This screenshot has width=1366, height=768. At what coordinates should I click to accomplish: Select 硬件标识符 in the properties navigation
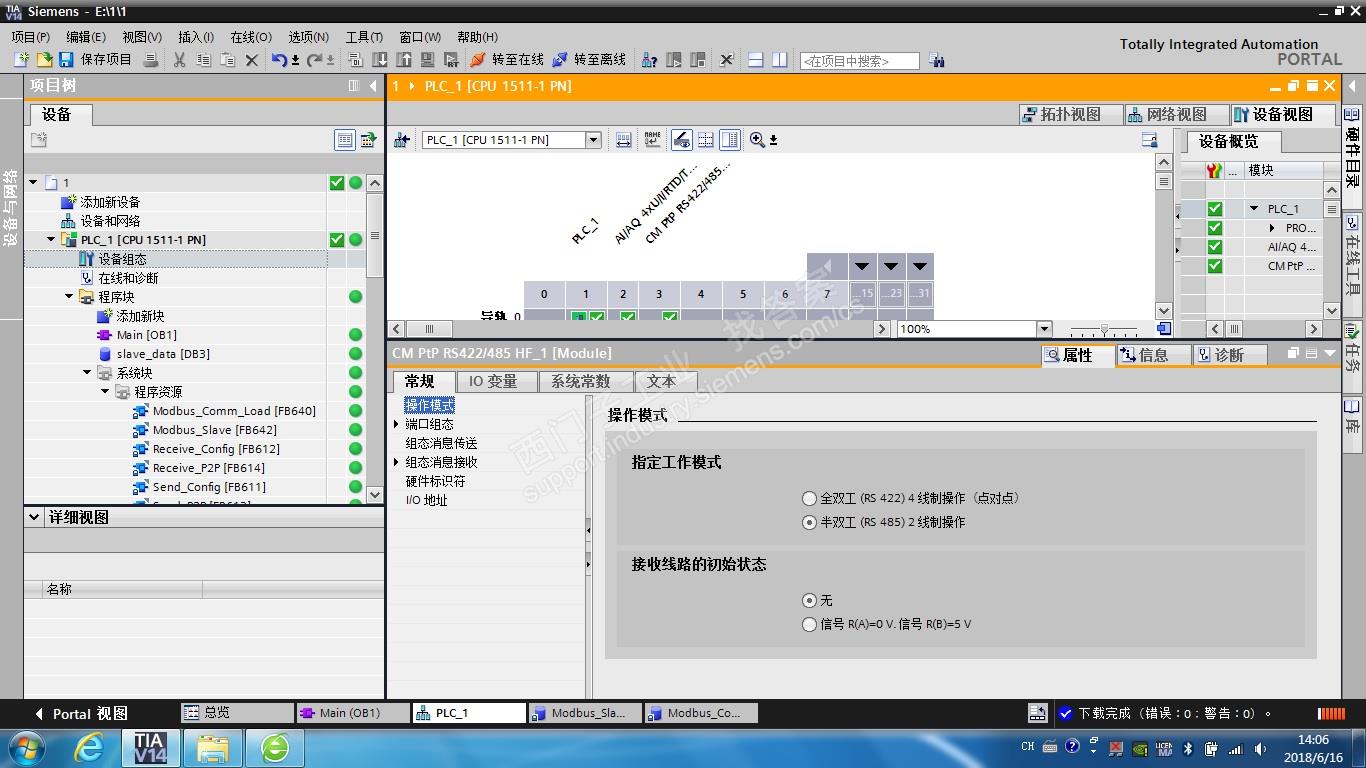[435, 482]
